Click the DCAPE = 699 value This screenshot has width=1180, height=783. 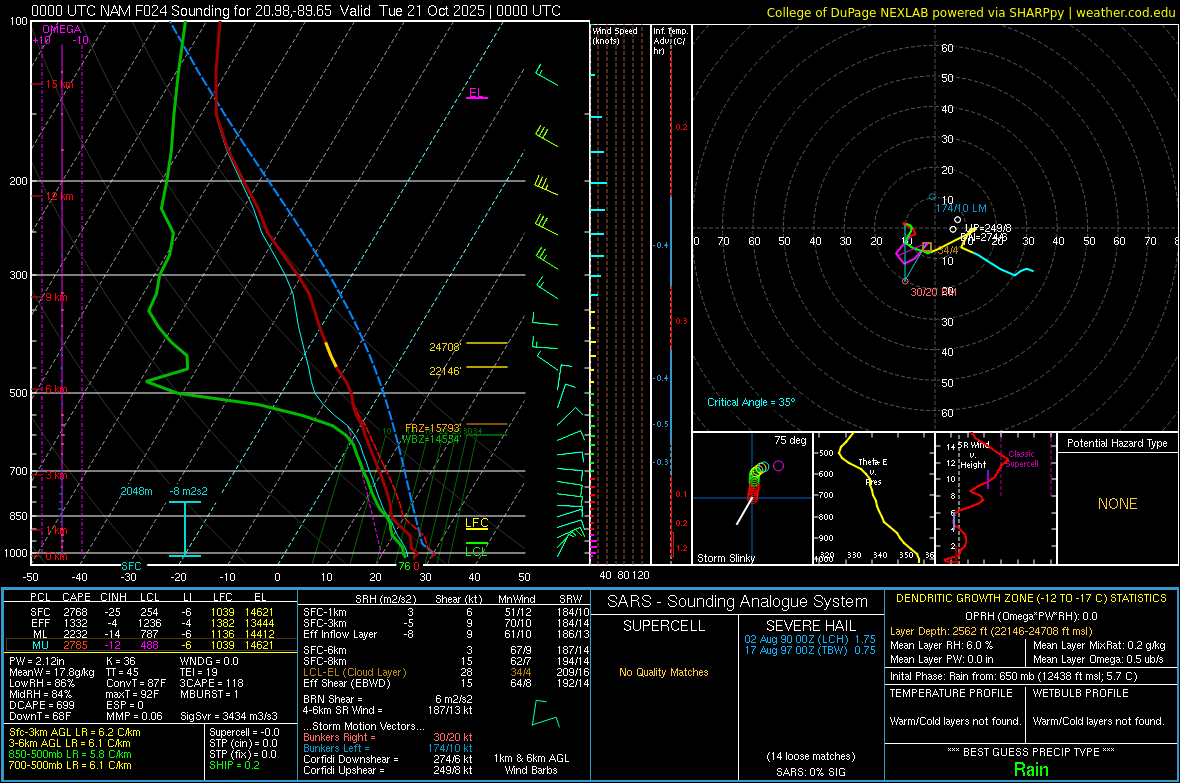[41, 705]
